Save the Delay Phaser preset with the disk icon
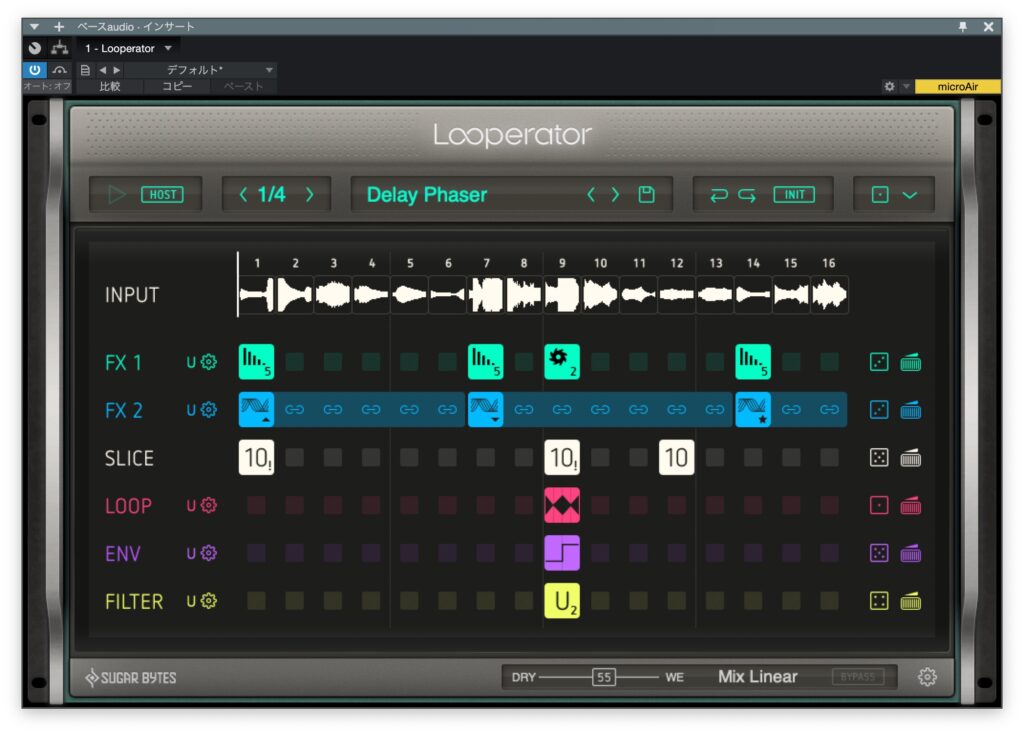The width and height of the screenshot is (1024, 734). pos(646,194)
